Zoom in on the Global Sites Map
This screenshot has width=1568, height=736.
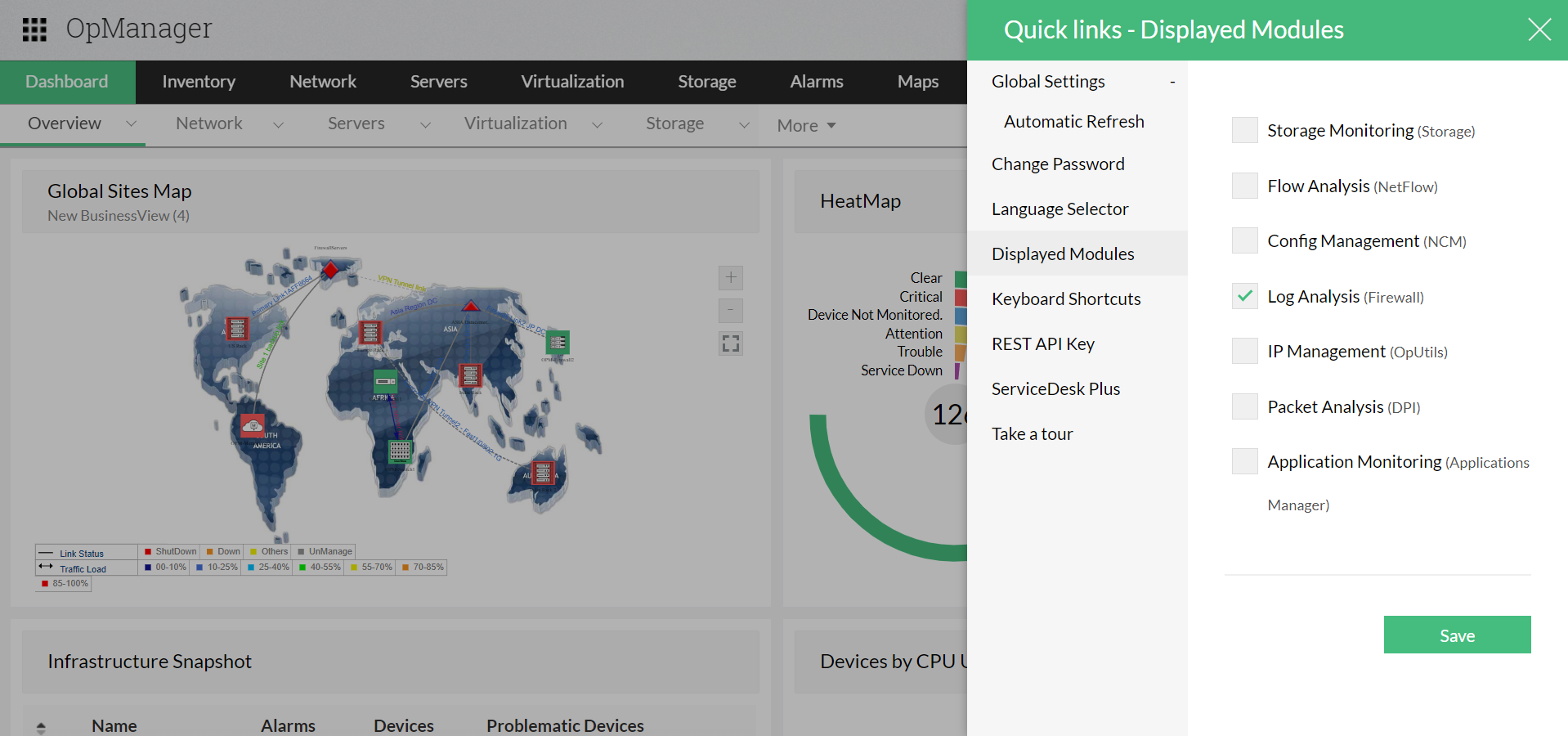pyautogui.click(x=731, y=278)
